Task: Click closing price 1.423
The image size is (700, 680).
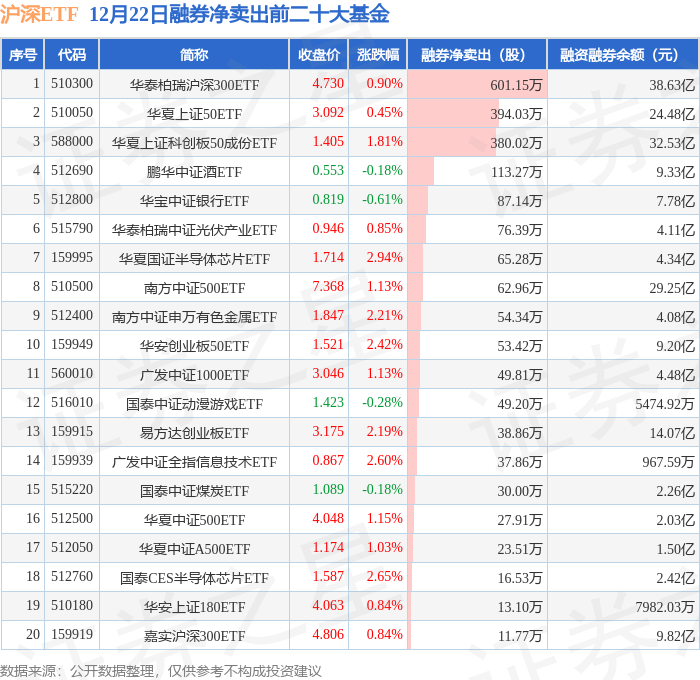Action: (328, 403)
